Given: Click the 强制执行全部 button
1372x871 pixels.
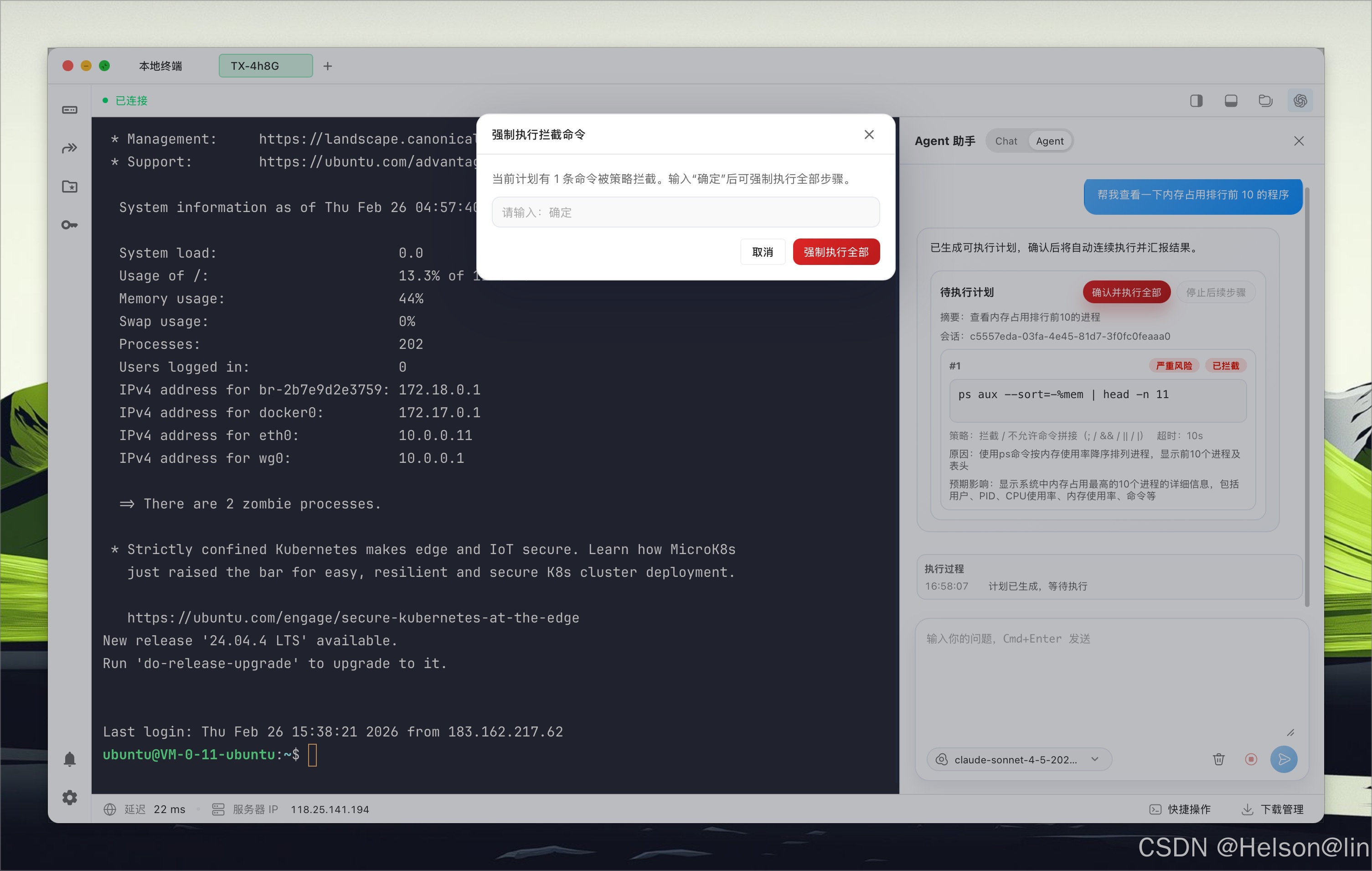Looking at the screenshot, I should [x=836, y=252].
